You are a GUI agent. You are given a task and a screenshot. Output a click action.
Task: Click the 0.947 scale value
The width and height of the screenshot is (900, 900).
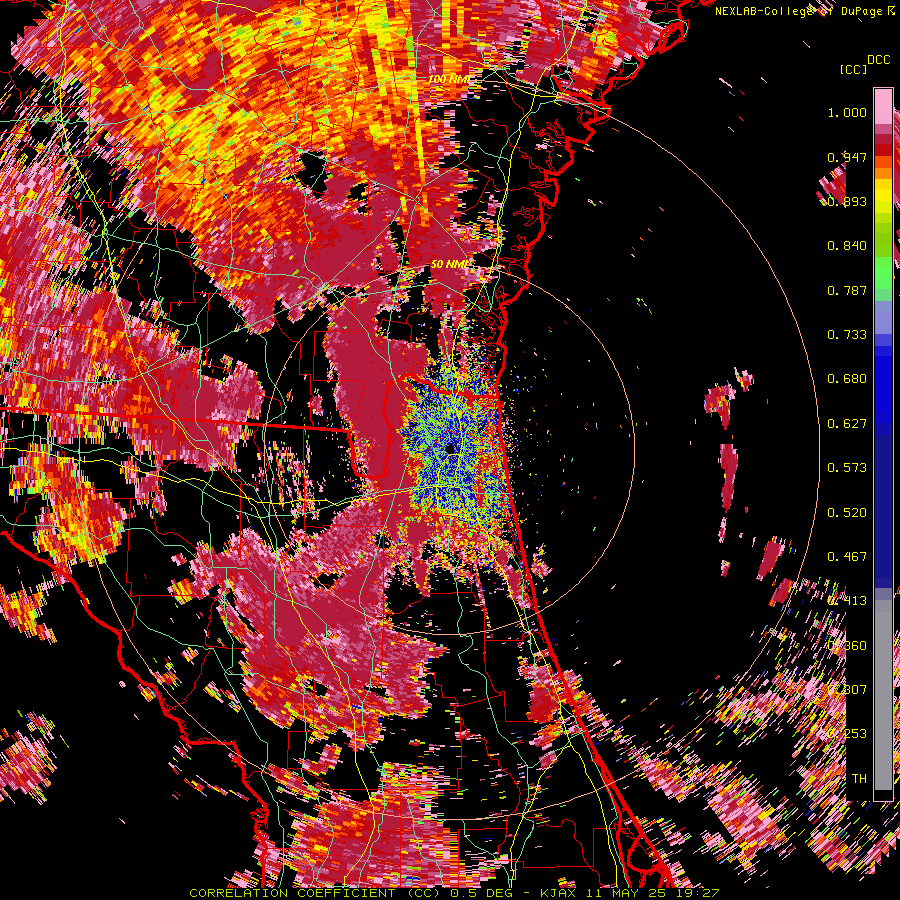tap(847, 157)
